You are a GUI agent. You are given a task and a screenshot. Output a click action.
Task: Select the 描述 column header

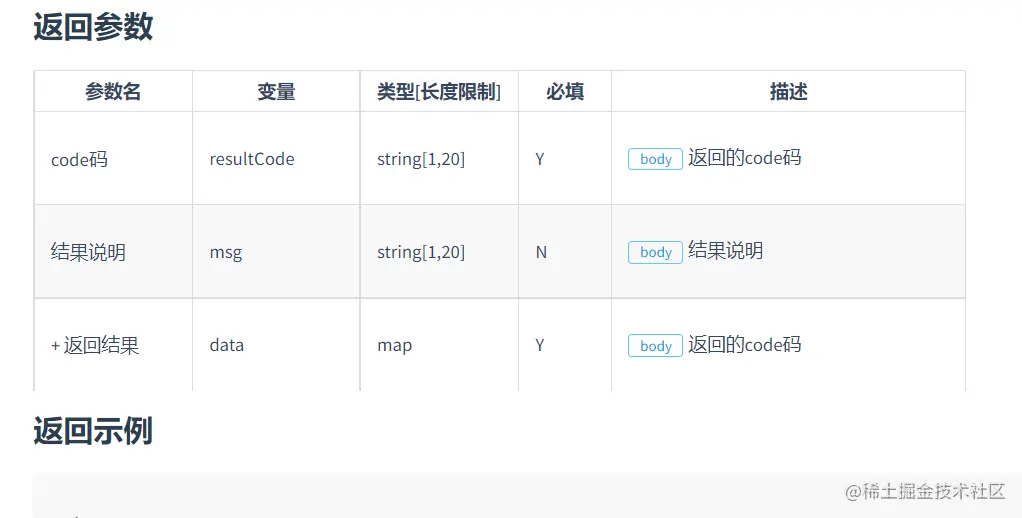coord(788,92)
